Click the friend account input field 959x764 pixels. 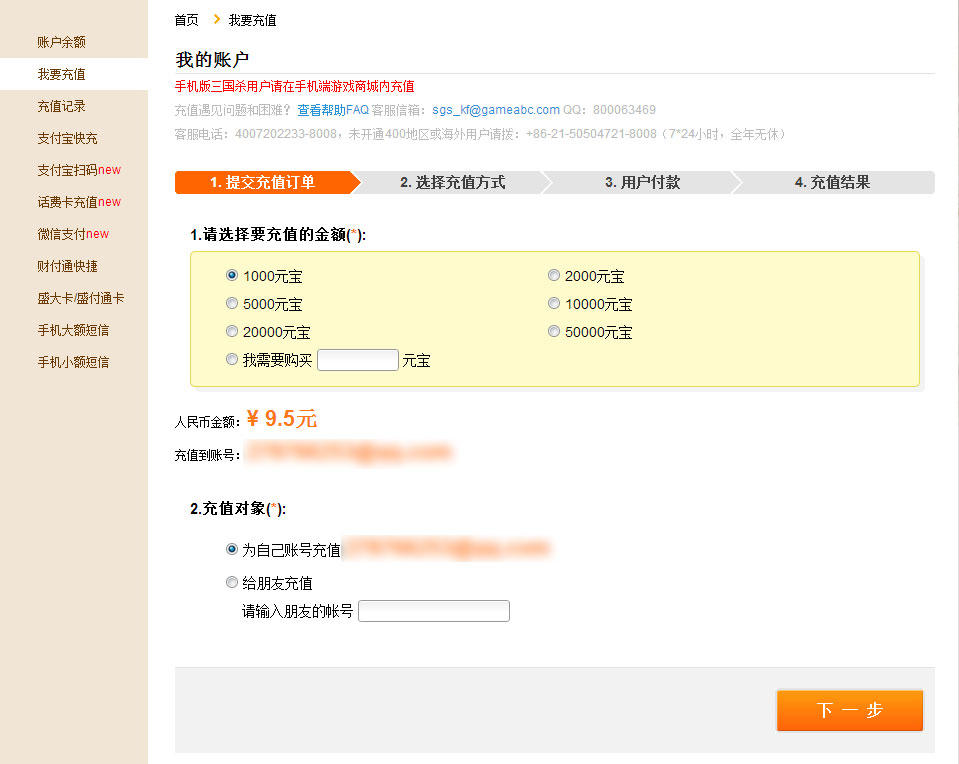pyautogui.click(x=433, y=610)
